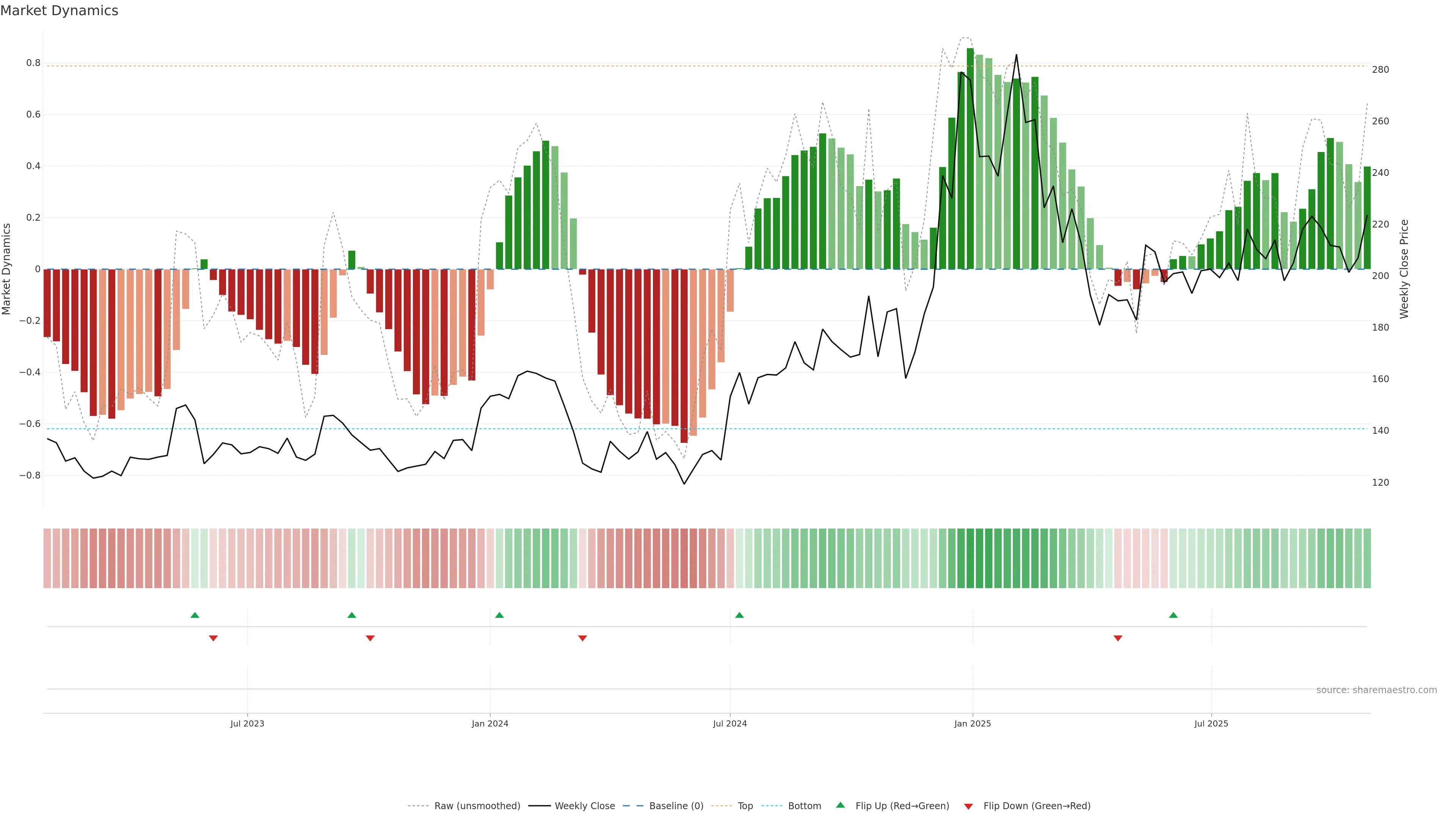This screenshot has height=819, width=1456.
Task: Click the green Flip Up marker near Jul 2024
Action: (x=739, y=615)
